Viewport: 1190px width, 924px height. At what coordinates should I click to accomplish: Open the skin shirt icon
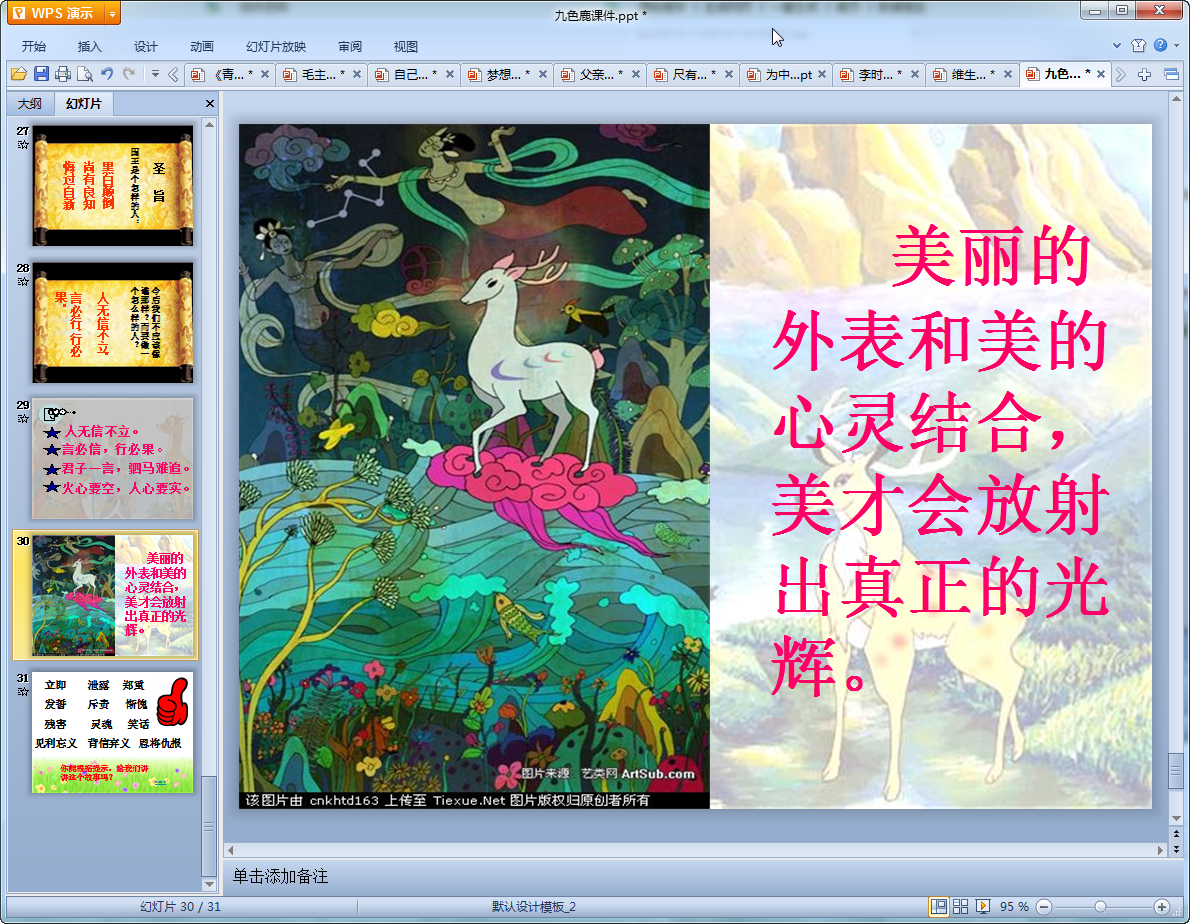(1138, 46)
